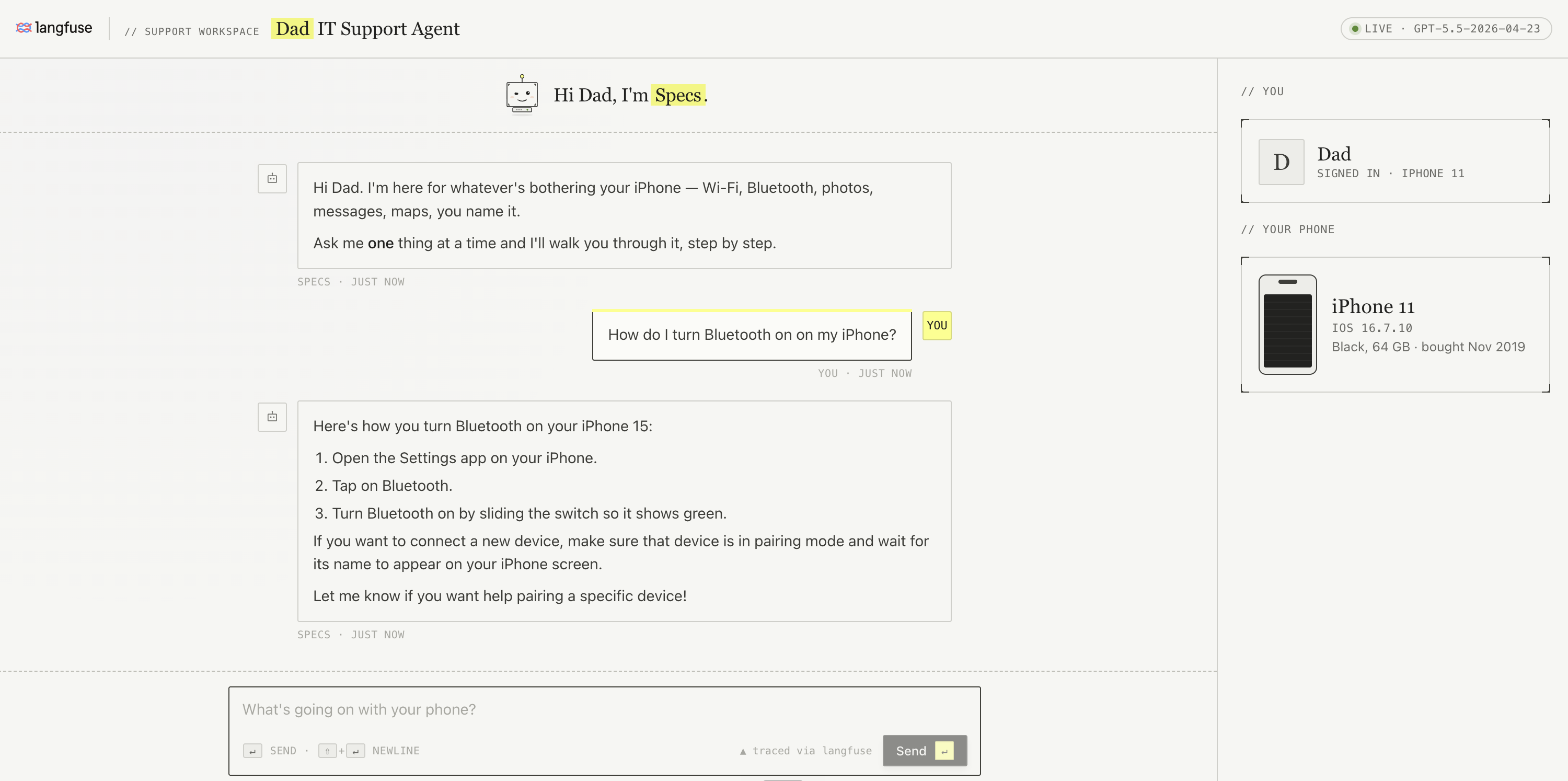This screenshot has height=781, width=1568.
Task: Click the pairing mode paragraph in the reply
Action: click(621, 553)
